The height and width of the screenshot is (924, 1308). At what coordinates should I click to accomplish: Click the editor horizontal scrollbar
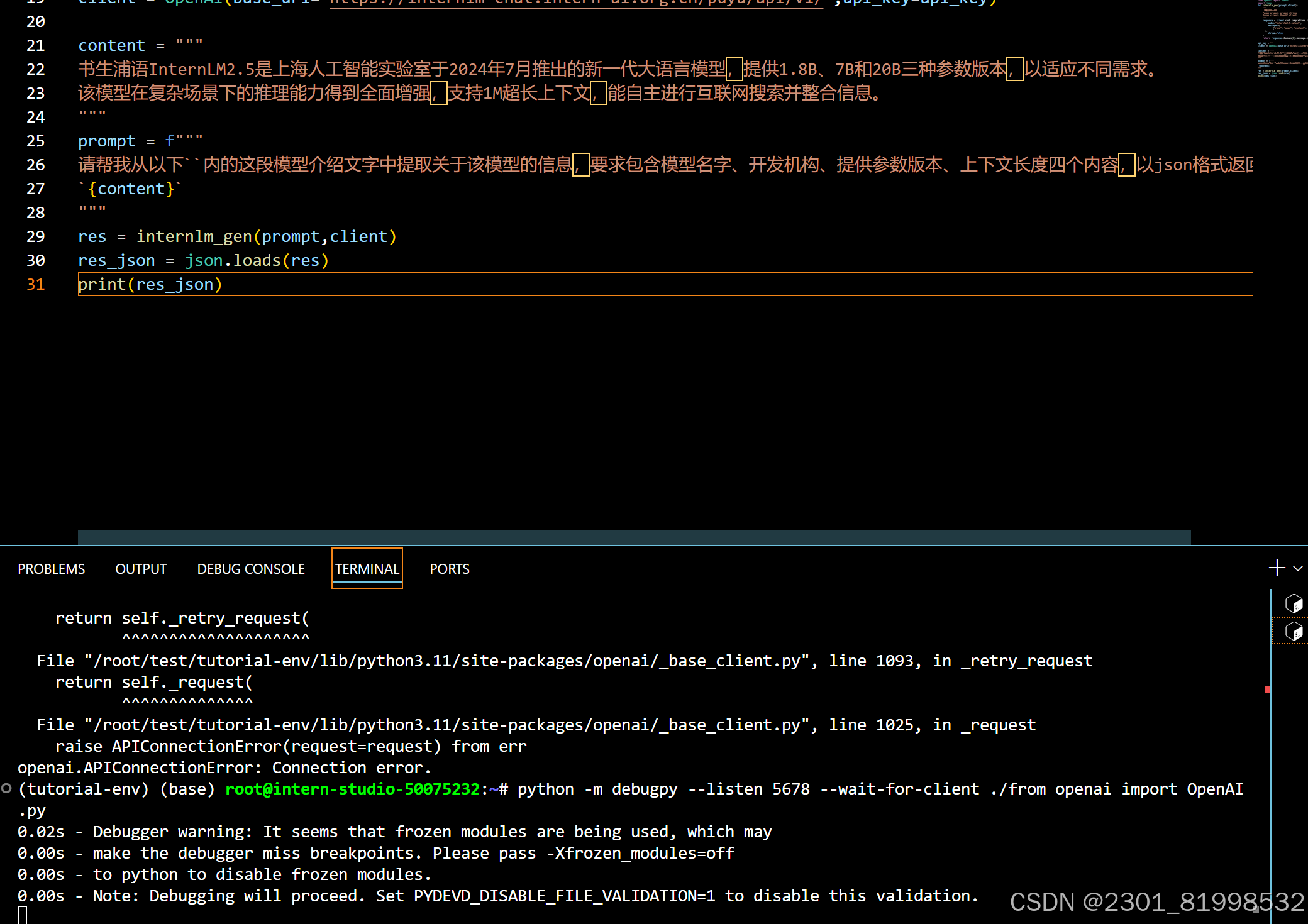(x=634, y=537)
